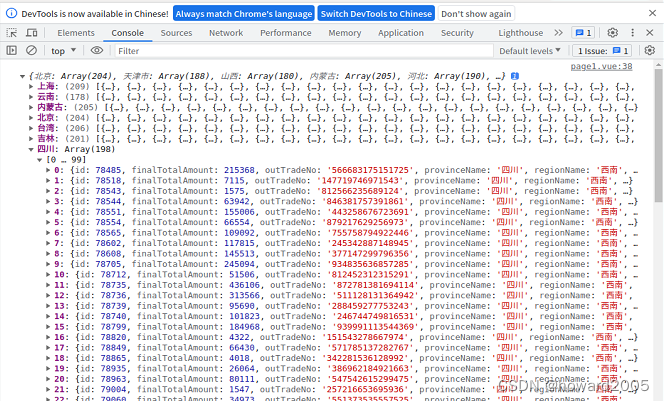Expand object 5 with id 78554
664x401 pixels.
[48, 222]
